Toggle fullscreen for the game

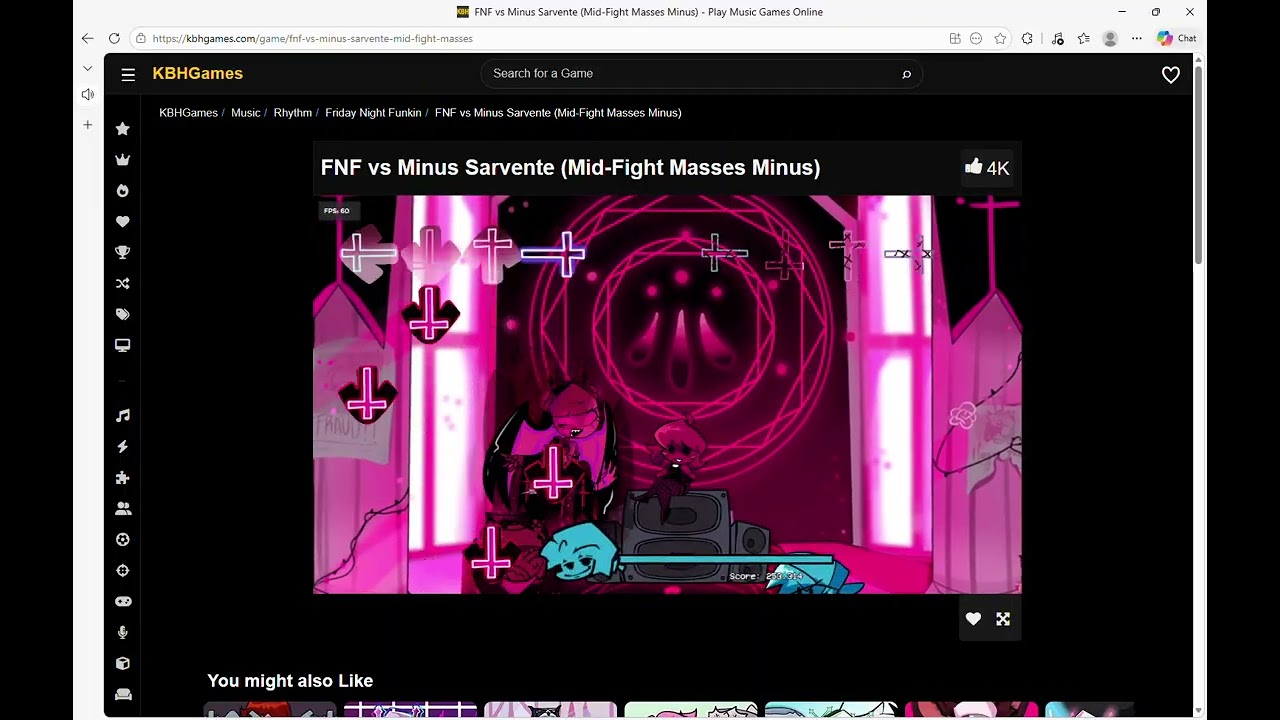point(1003,619)
